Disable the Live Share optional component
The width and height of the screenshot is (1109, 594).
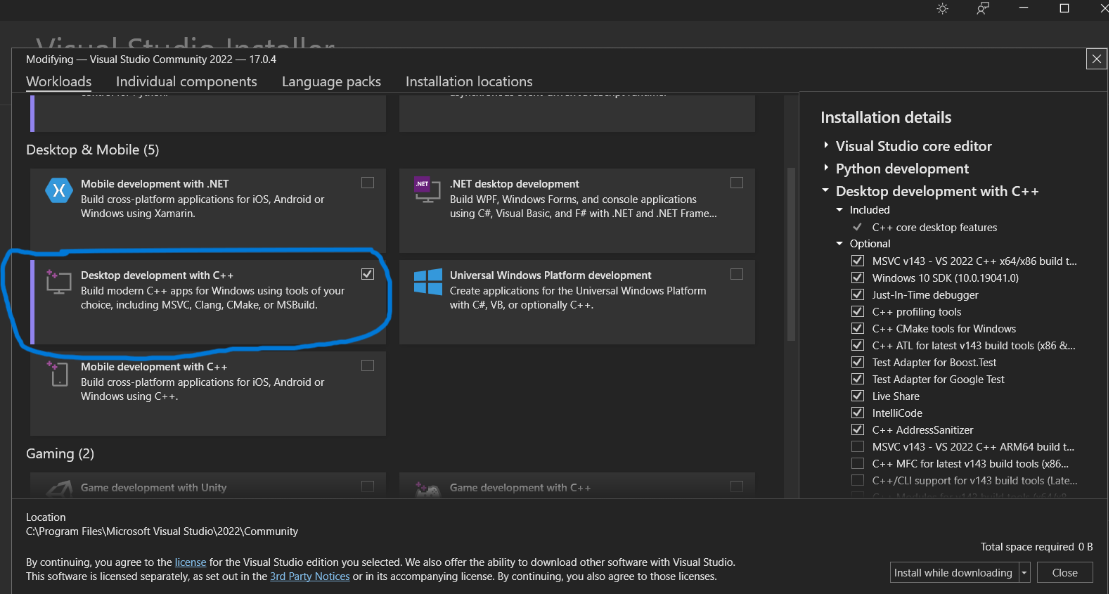coord(857,396)
